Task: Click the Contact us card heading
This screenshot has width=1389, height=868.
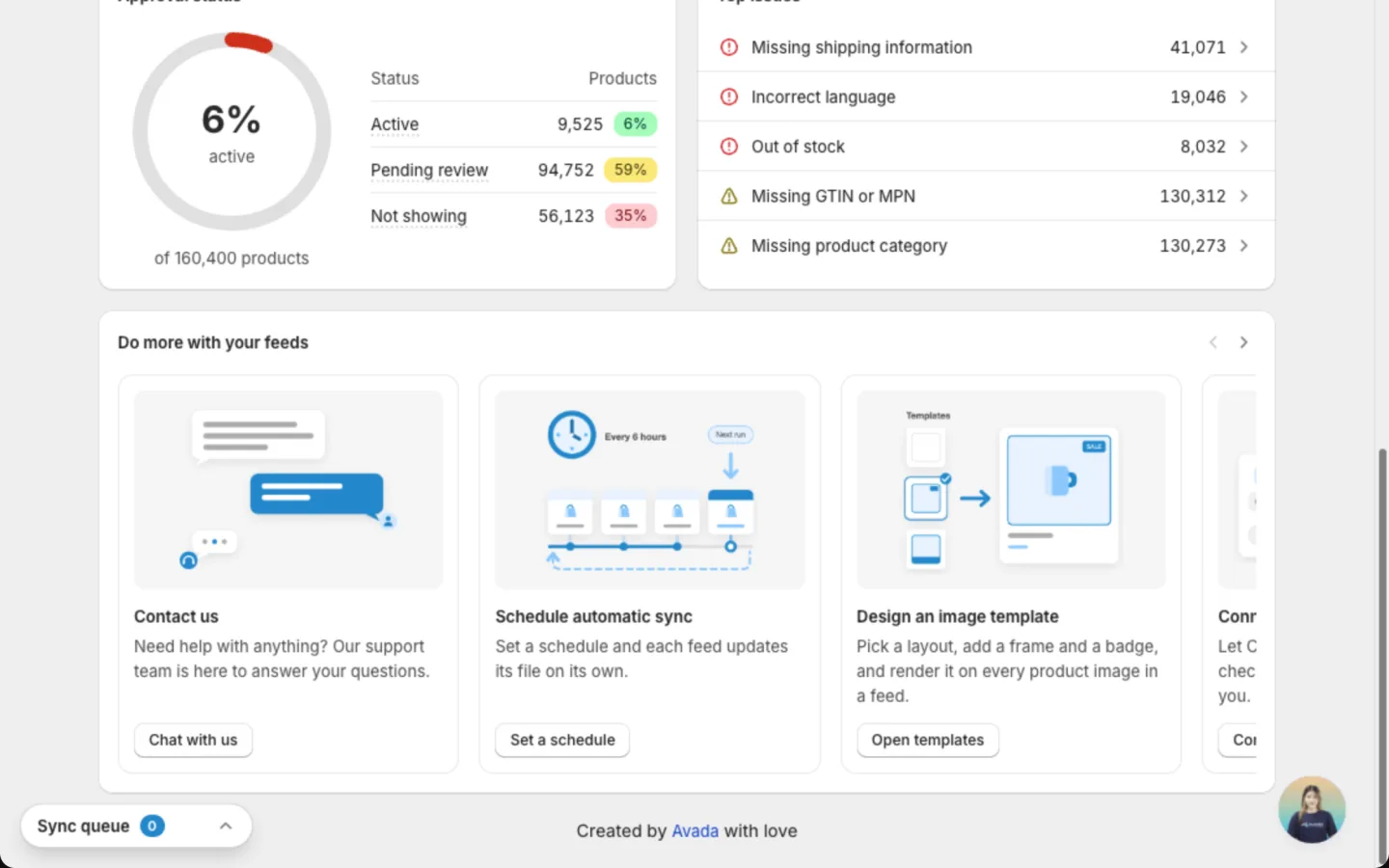Action: [x=177, y=616]
